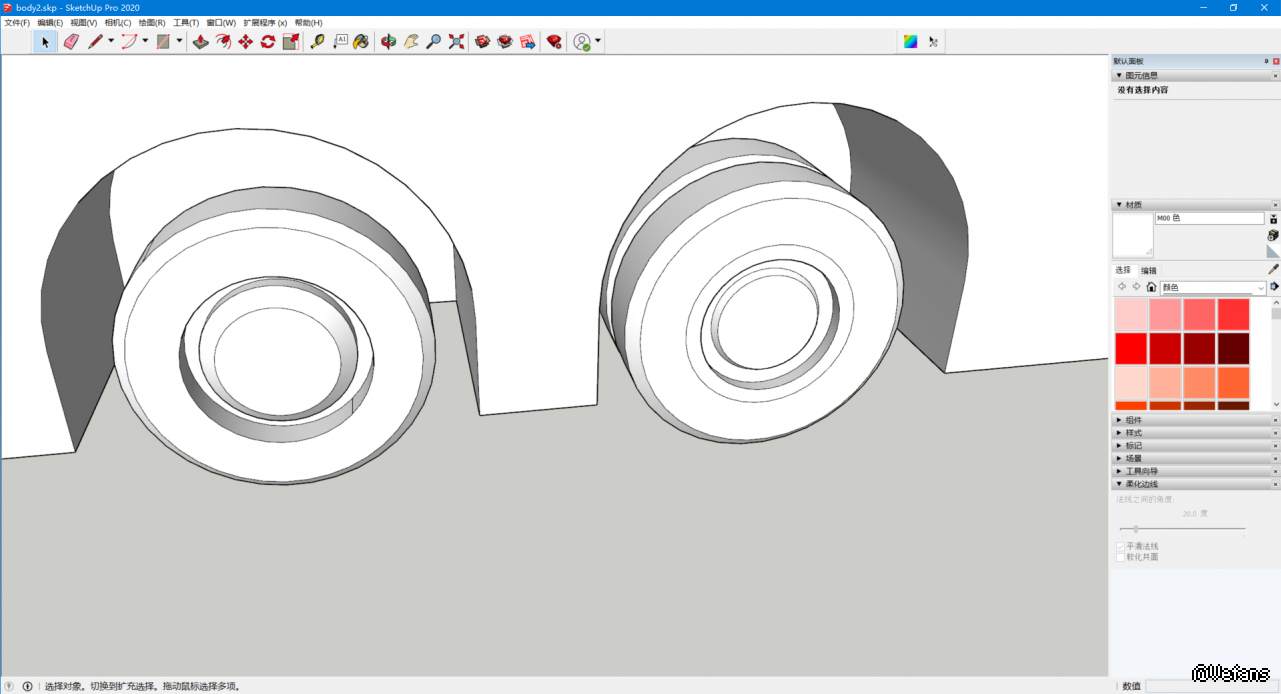Screen dimensions: 1281x694
Task: Pick the Tape Measure tool
Action: pyautogui.click(x=317, y=42)
